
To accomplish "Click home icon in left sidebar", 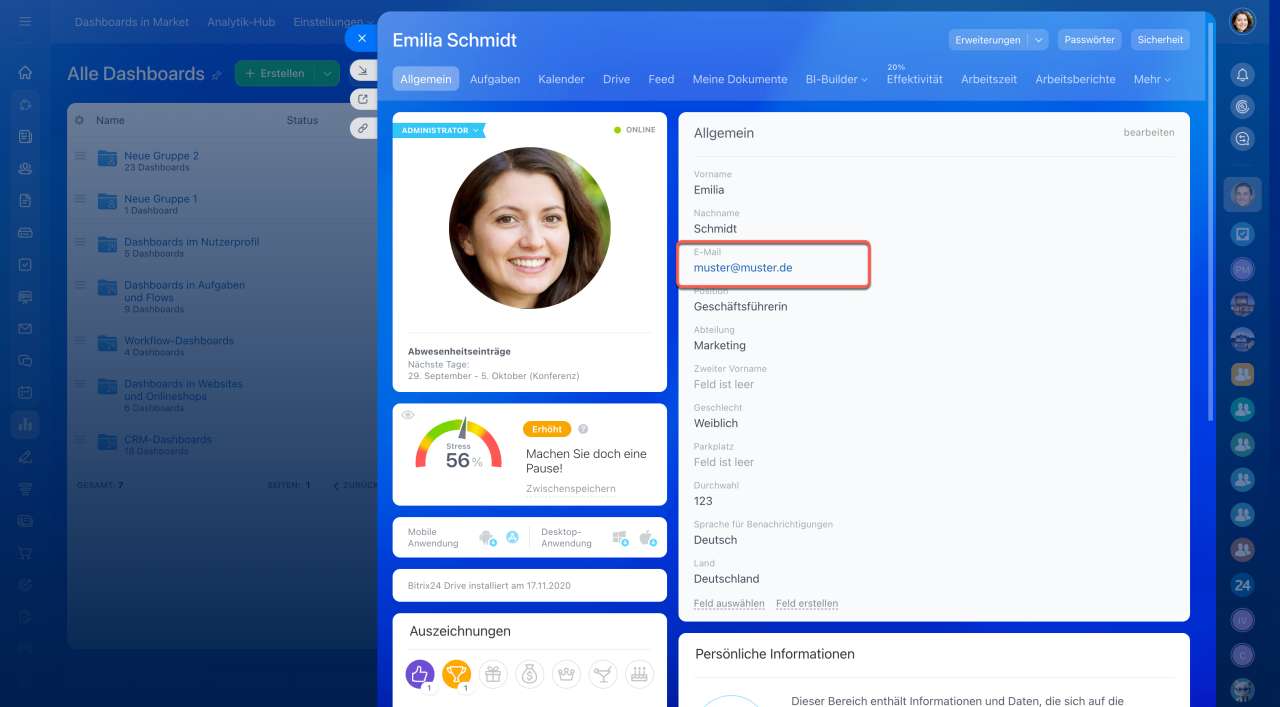I will click(25, 73).
